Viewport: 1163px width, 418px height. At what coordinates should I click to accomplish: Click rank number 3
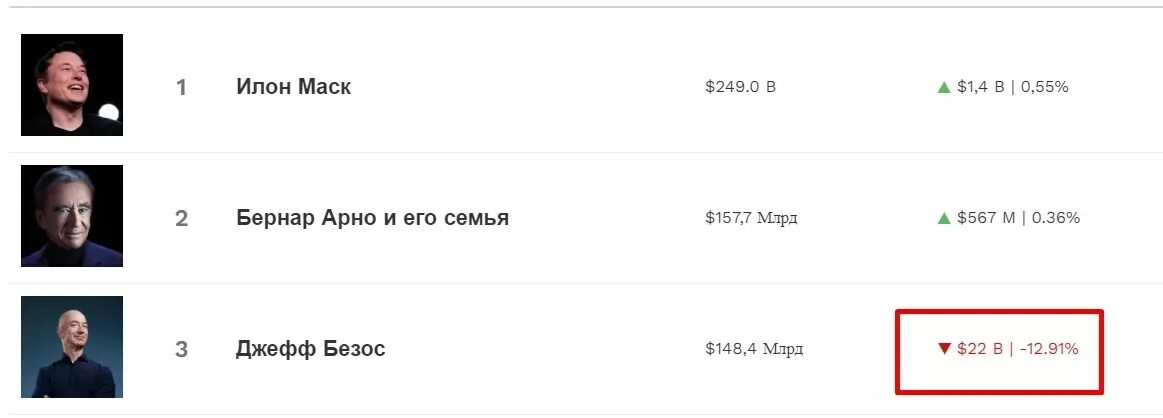tap(181, 349)
